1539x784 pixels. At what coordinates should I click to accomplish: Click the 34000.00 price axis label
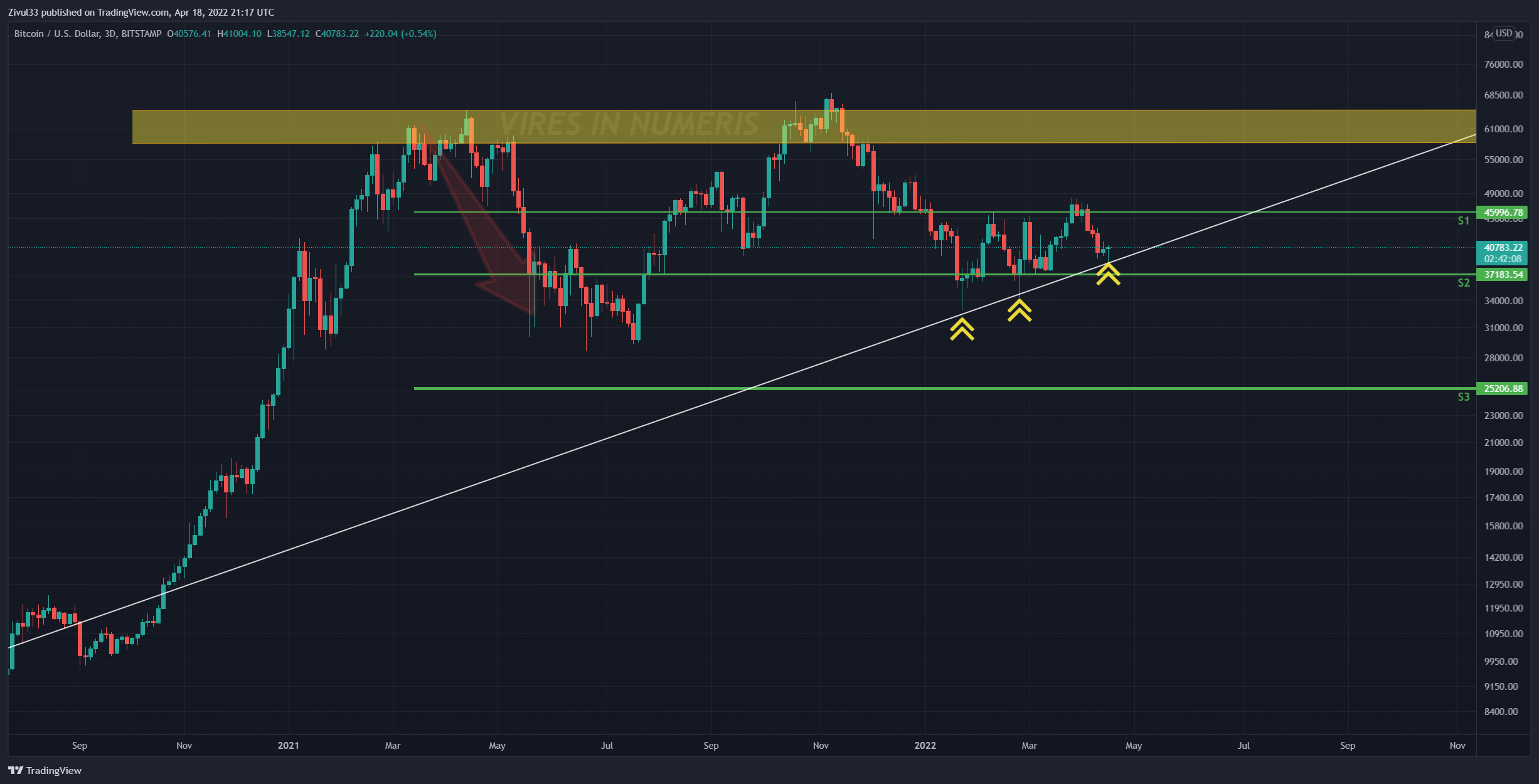click(1503, 301)
